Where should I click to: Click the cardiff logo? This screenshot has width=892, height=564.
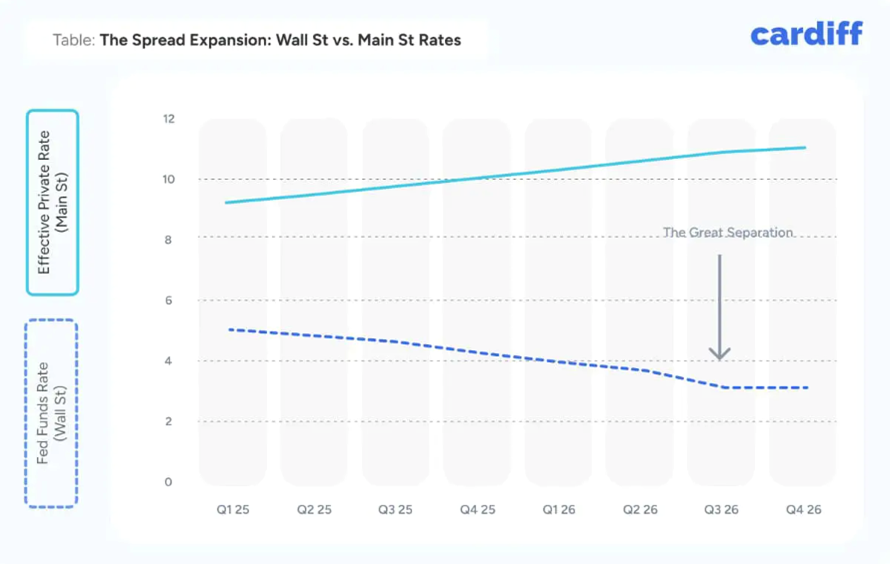[x=805, y=35]
